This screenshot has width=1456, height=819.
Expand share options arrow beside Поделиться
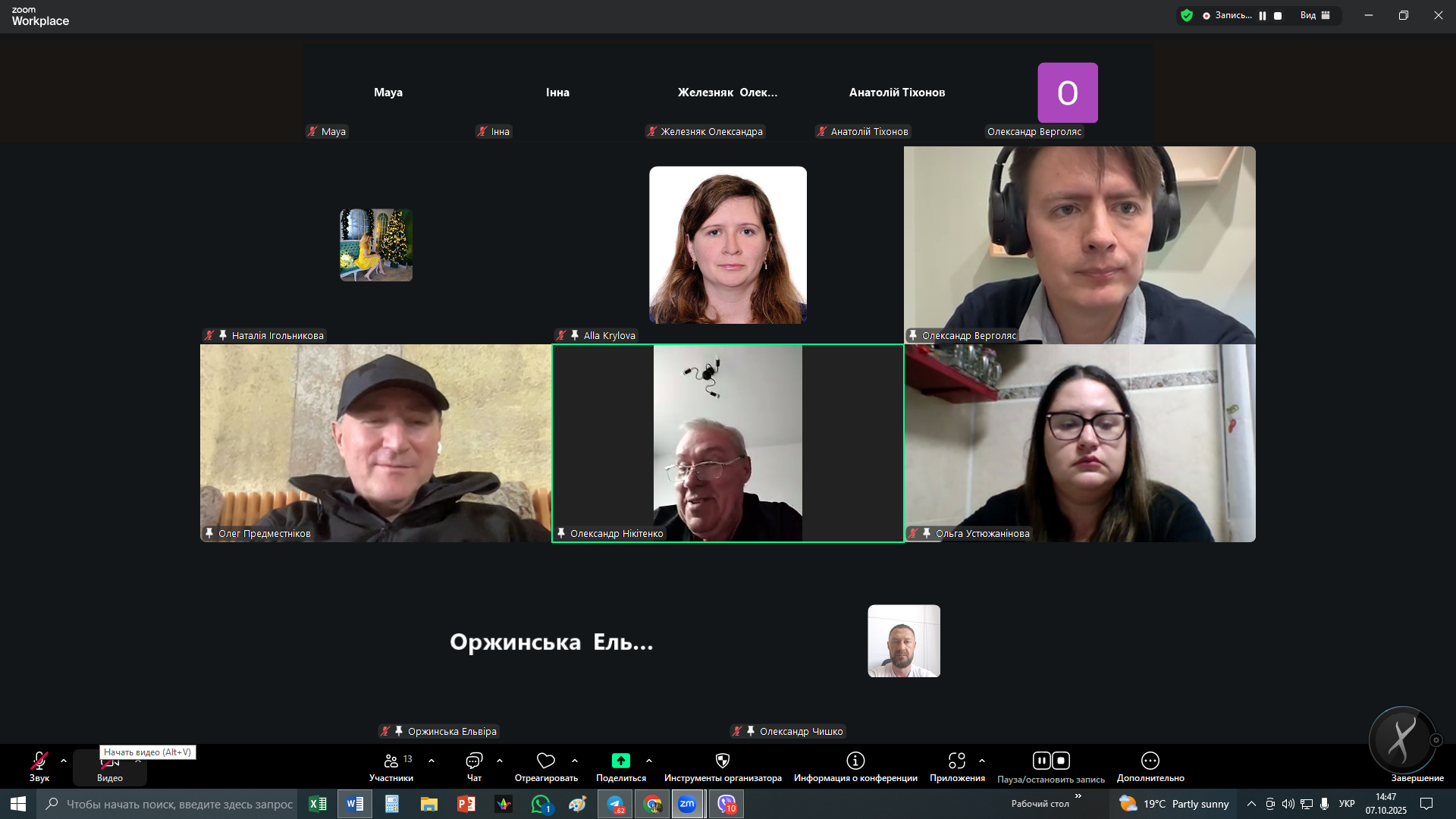pos(649,761)
